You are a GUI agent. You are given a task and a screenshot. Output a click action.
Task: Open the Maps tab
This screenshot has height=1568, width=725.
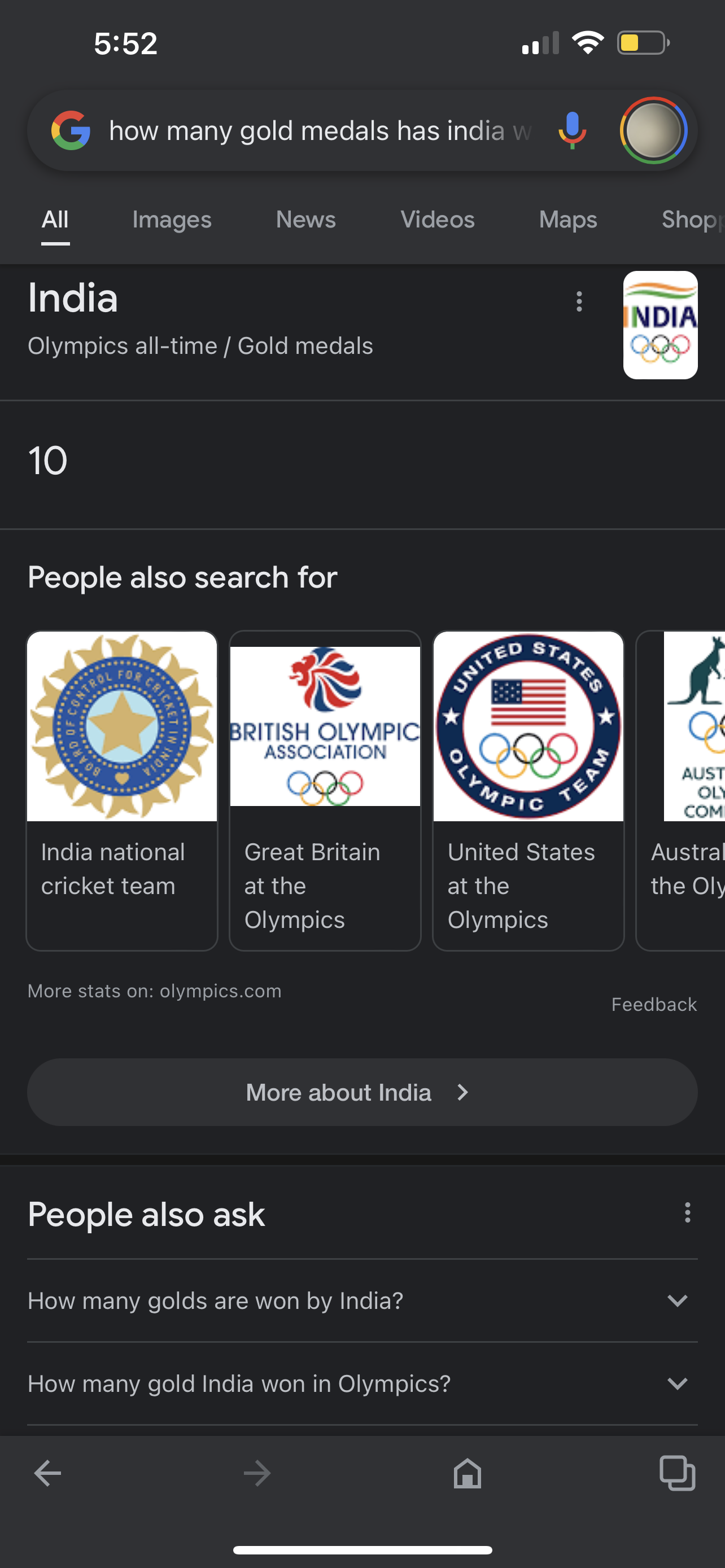pos(568,220)
